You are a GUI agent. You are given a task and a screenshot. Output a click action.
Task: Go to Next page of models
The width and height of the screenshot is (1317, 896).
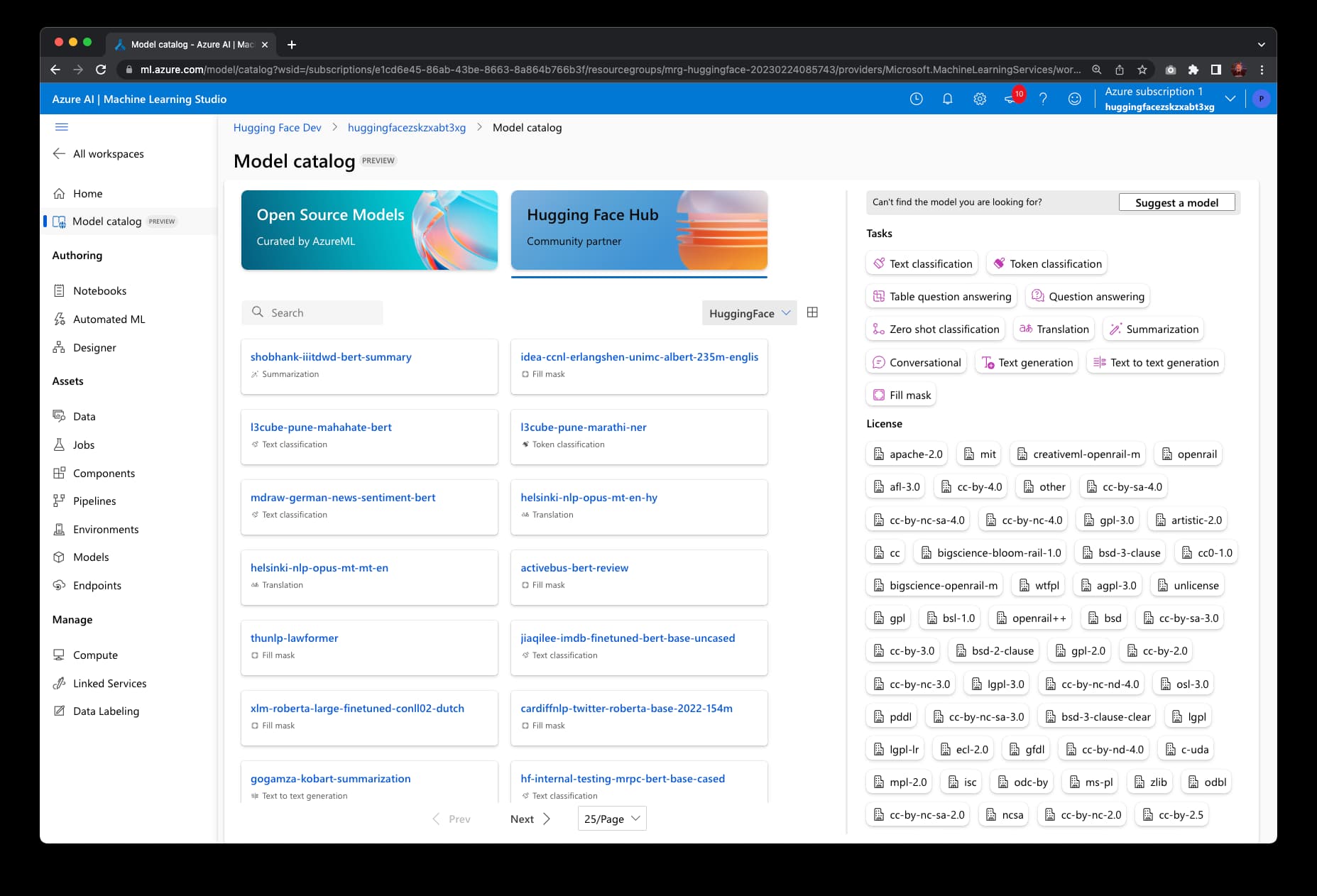530,819
